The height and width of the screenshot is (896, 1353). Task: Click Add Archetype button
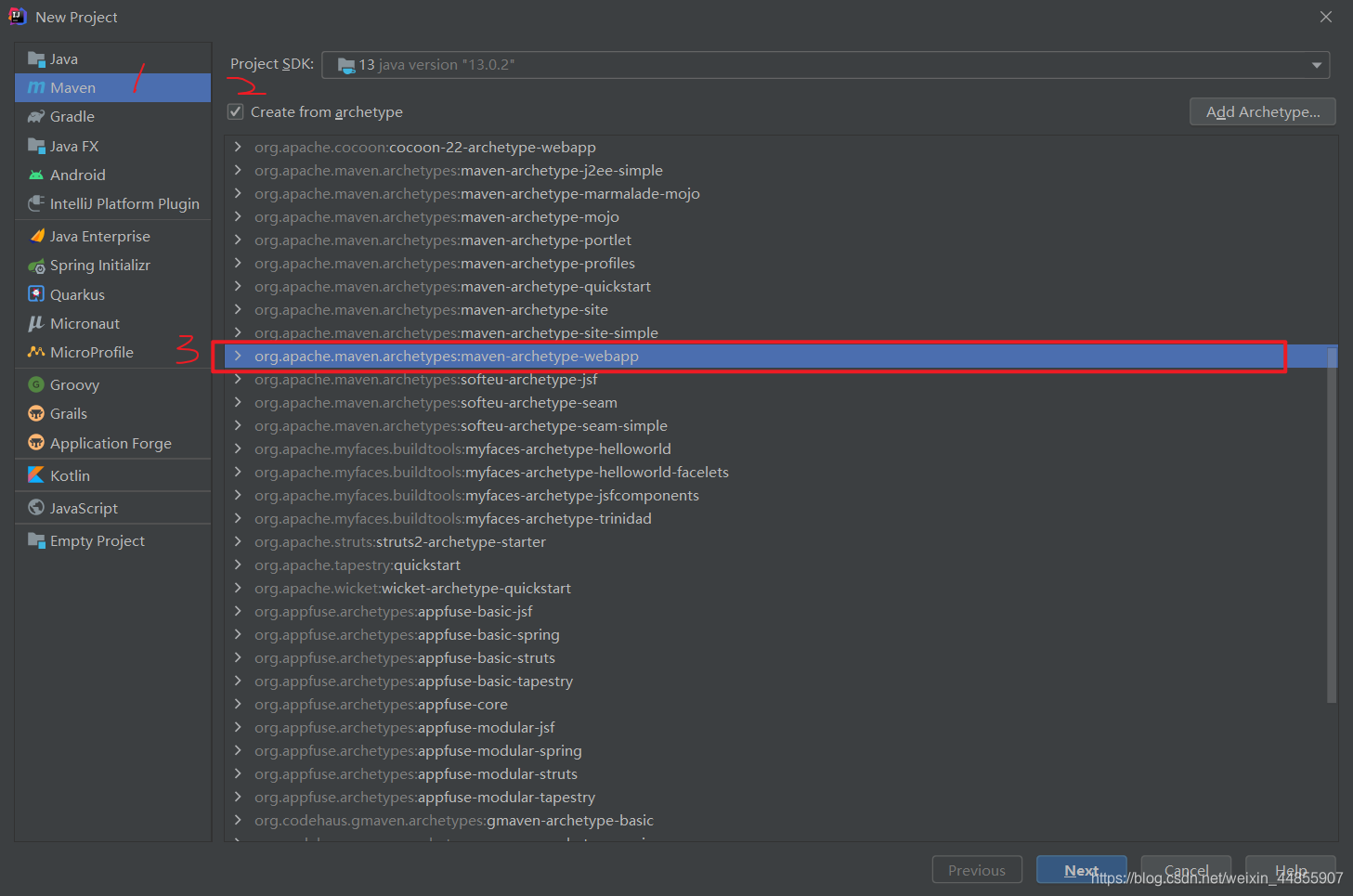[x=1263, y=111]
